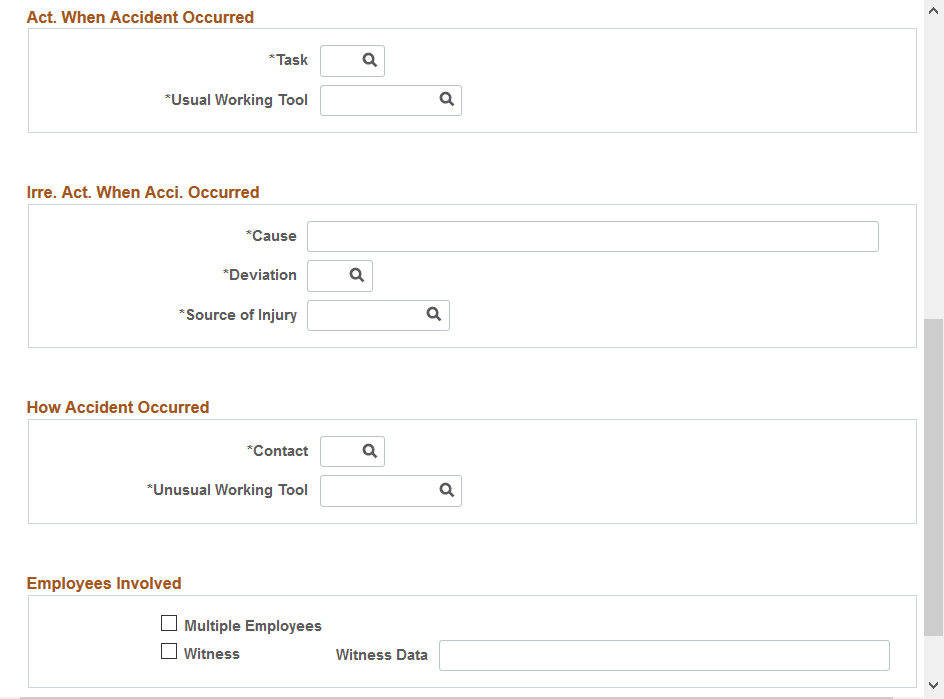Click the scrollbar up arrow
Screen dimensions: 944x699
point(934,10)
